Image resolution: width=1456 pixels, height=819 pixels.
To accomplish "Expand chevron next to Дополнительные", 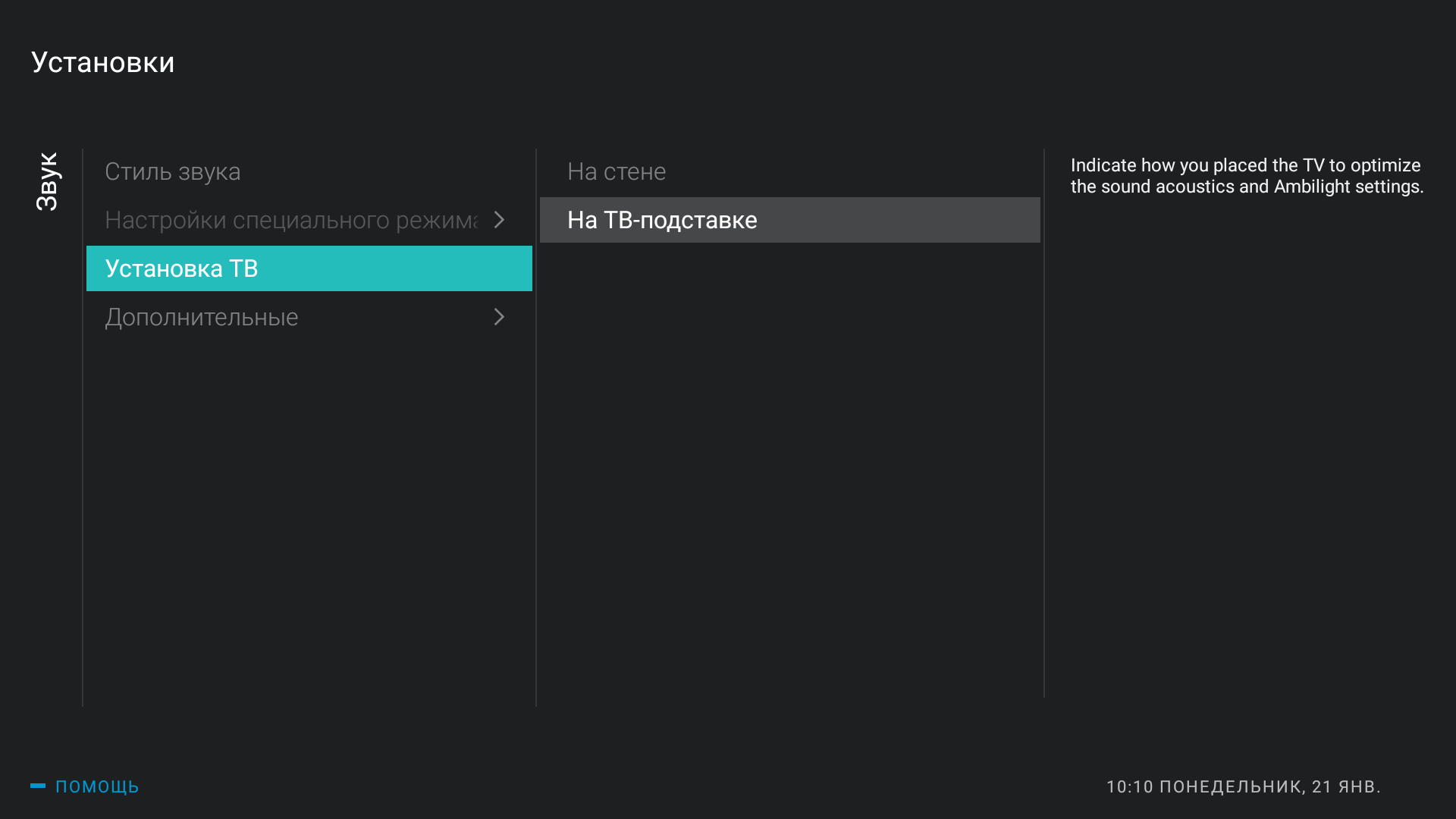I will coord(499,317).
